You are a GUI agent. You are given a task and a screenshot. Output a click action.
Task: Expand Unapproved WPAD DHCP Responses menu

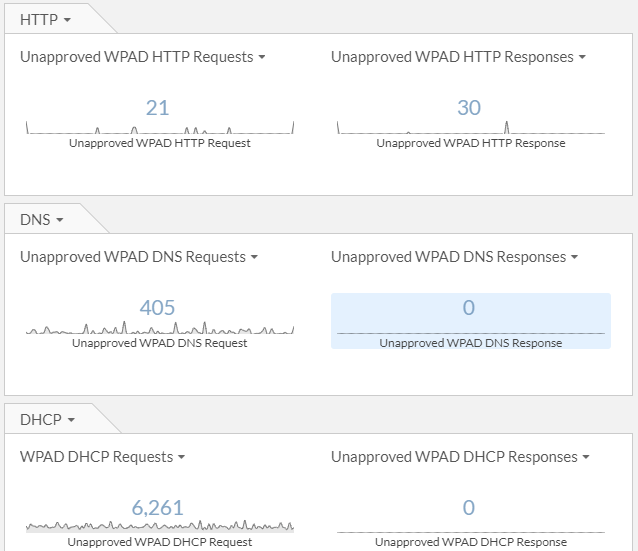click(x=460, y=457)
